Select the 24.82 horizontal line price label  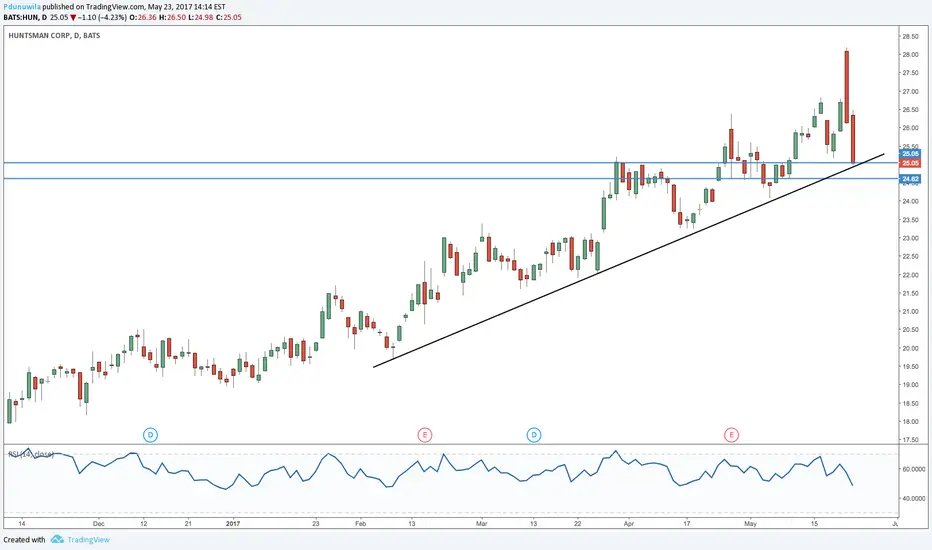coord(910,178)
